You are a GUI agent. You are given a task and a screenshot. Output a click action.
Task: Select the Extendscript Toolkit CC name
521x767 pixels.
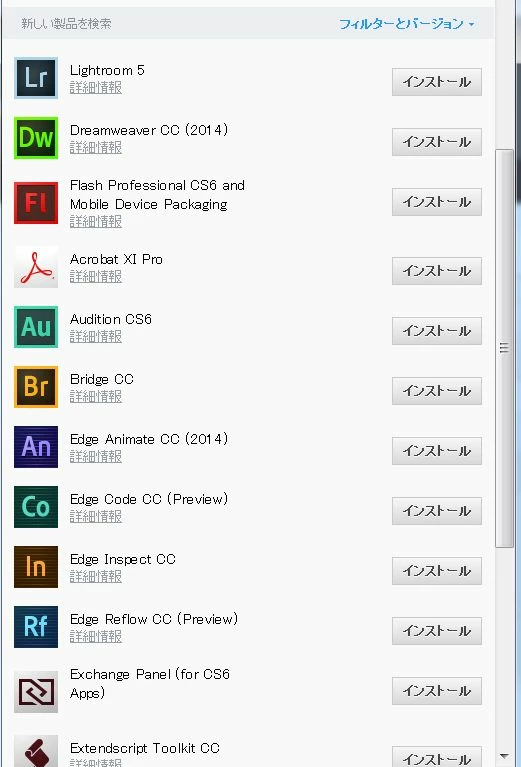[145, 748]
